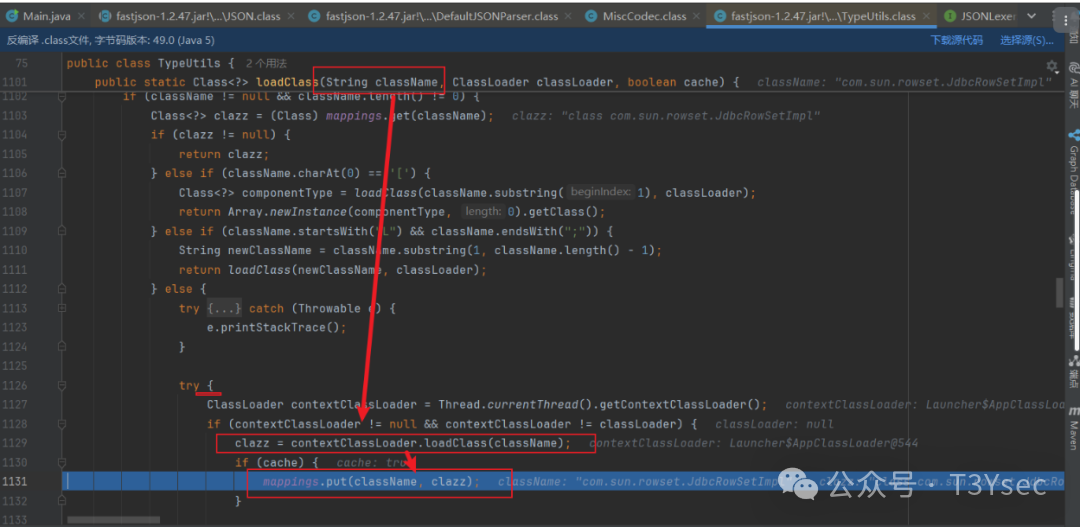This screenshot has height=527, width=1080.
Task: Click the decompiled class file notice text
Action: click(x=111, y=41)
